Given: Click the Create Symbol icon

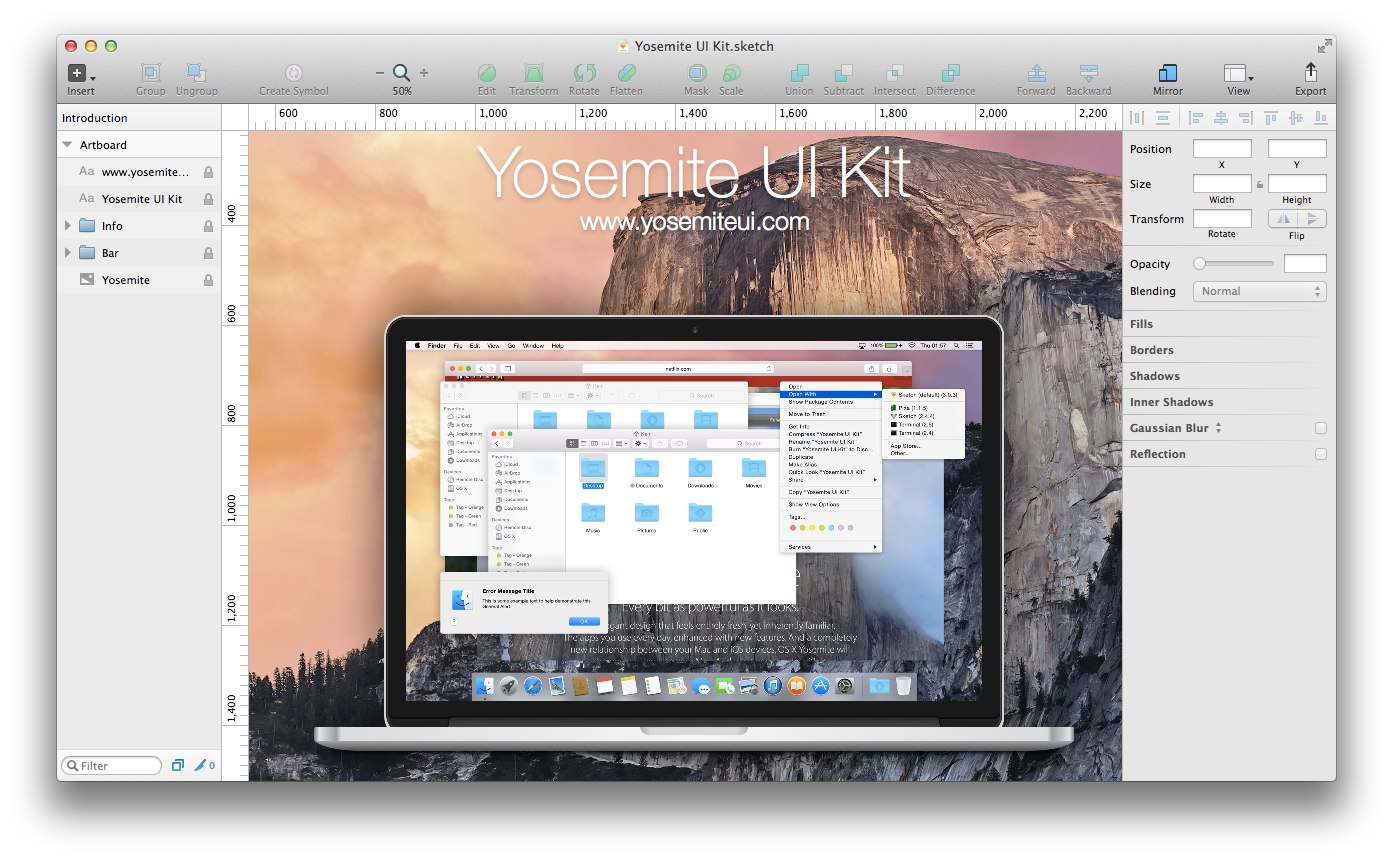Looking at the screenshot, I should 294,73.
